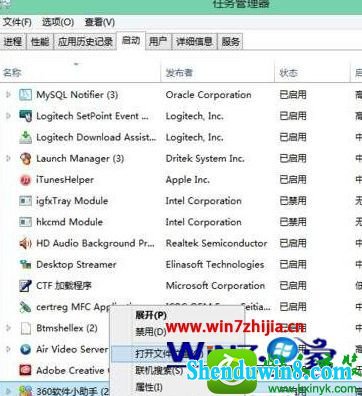Expand the Btmshellex (2) group

tap(8, 328)
